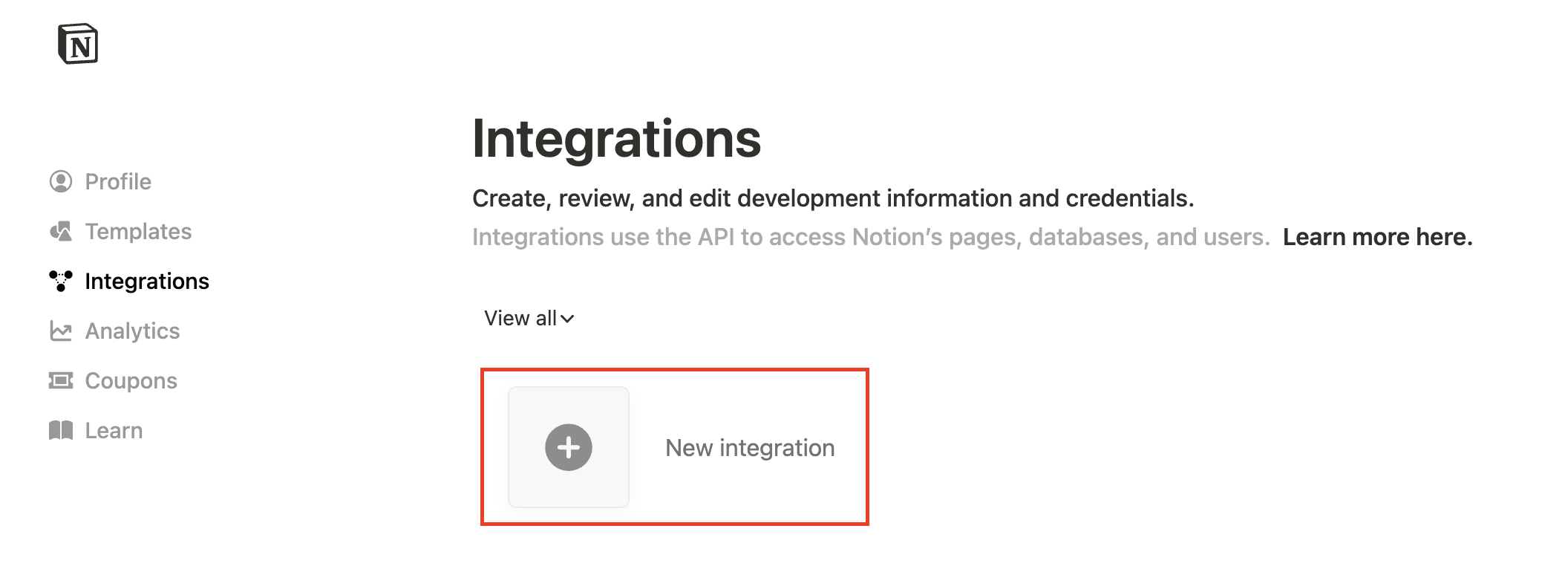Select the Integrations network icon

click(61, 281)
